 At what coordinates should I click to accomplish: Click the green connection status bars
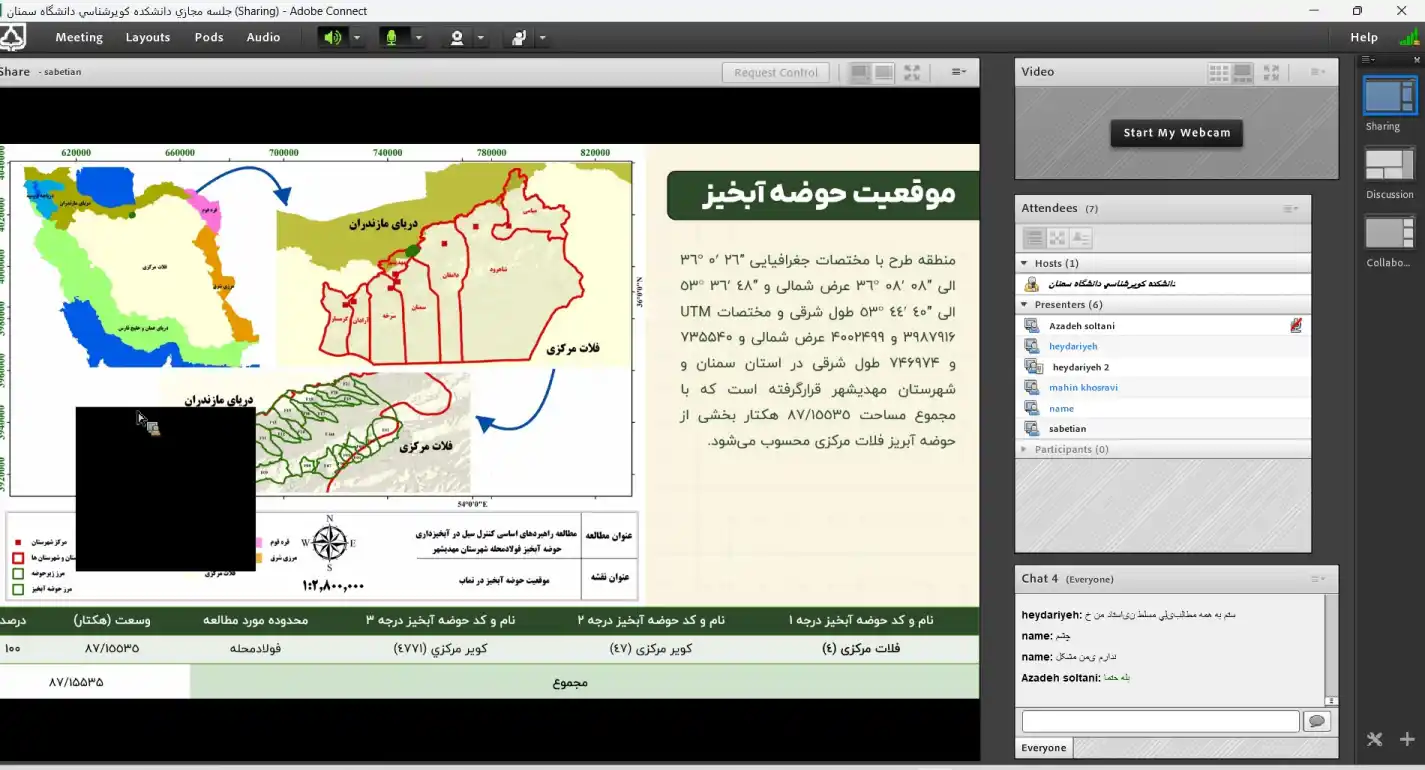pos(1409,37)
